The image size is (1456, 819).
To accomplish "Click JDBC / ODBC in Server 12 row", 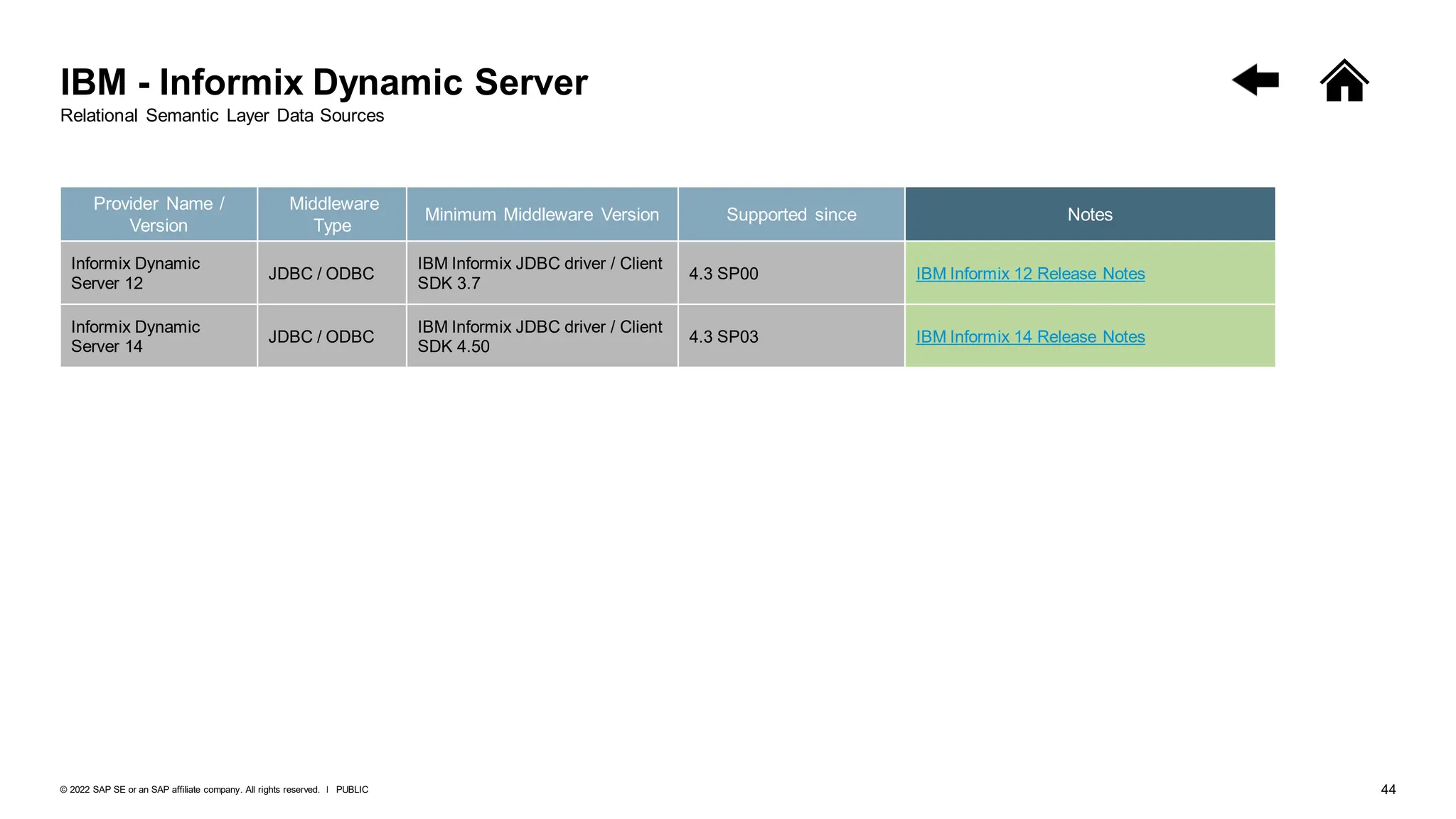I will (x=321, y=274).
